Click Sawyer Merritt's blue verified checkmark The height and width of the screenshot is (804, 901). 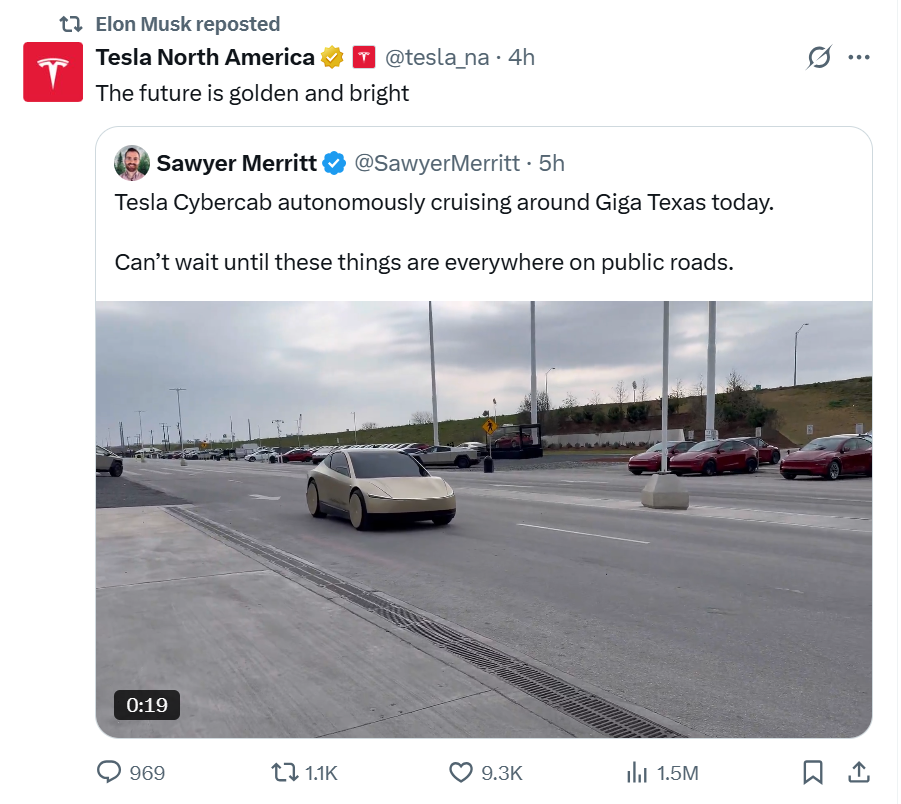[334, 163]
